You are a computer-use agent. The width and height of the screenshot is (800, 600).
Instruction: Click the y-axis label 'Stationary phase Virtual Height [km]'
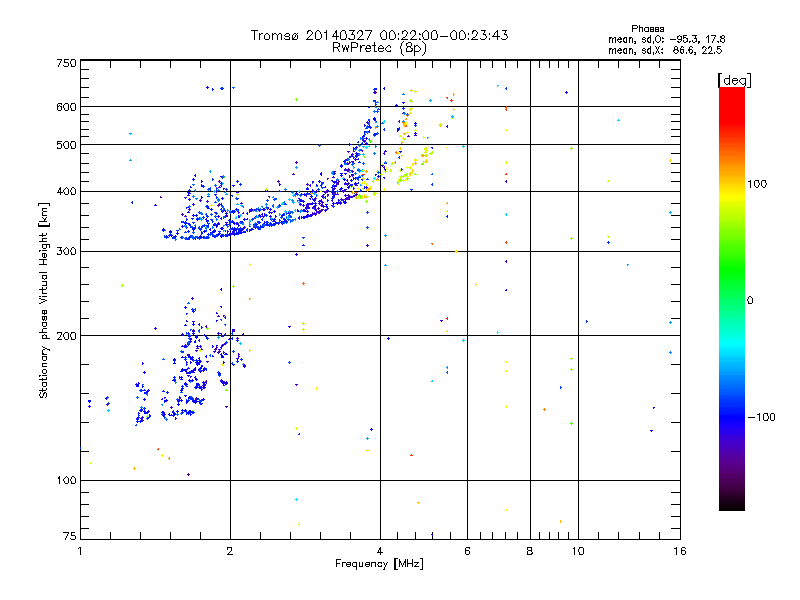(x=44, y=301)
